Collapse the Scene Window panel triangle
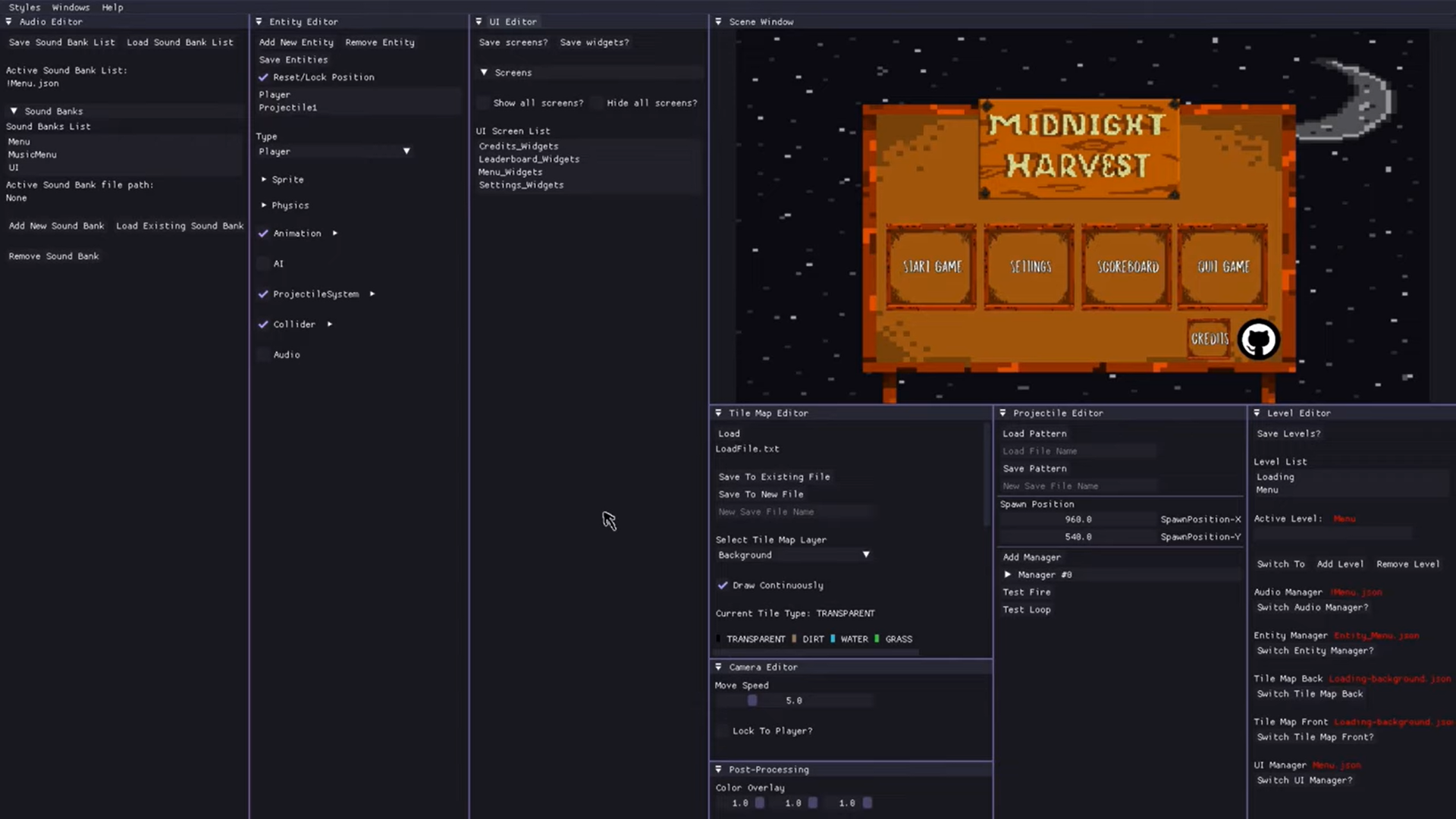 pos(718,22)
